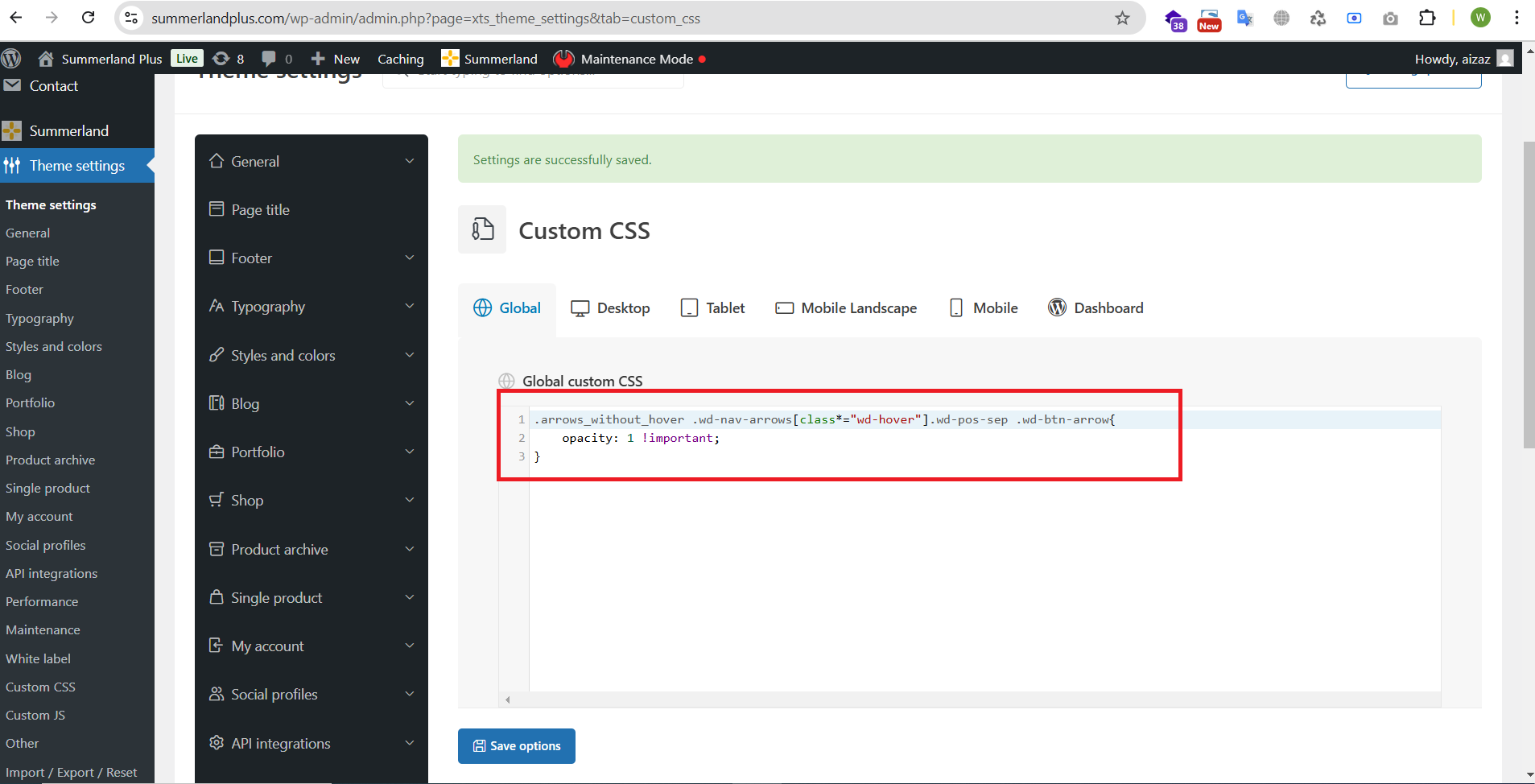Click the Live status badge

(x=187, y=59)
